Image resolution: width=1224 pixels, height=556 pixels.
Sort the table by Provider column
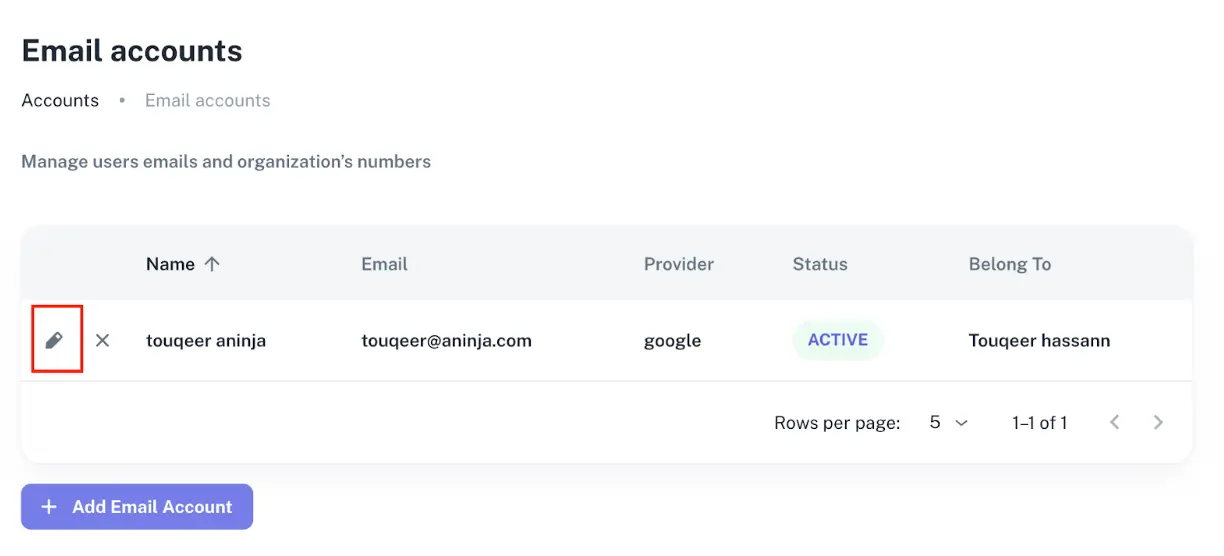(678, 264)
